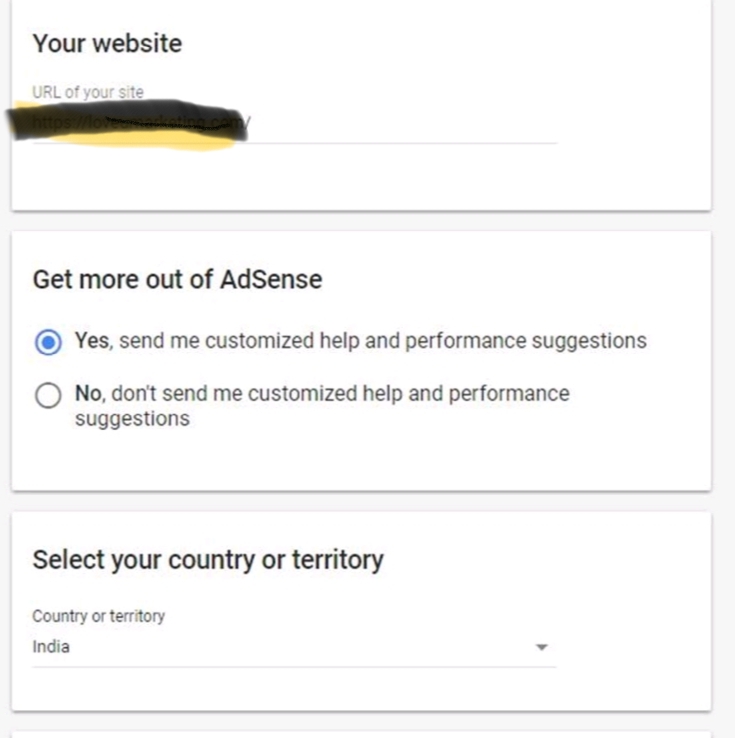Click the wrapped word suggestions under No option

[132, 418]
